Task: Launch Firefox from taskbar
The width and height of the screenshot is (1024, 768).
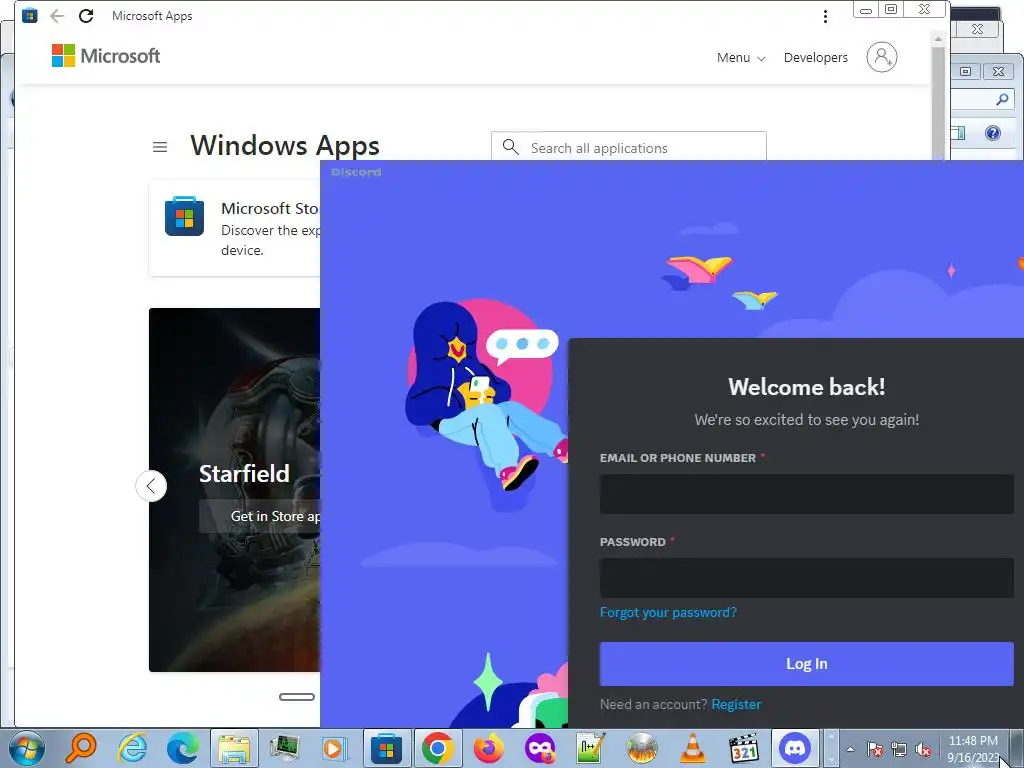Action: [488, 748]
